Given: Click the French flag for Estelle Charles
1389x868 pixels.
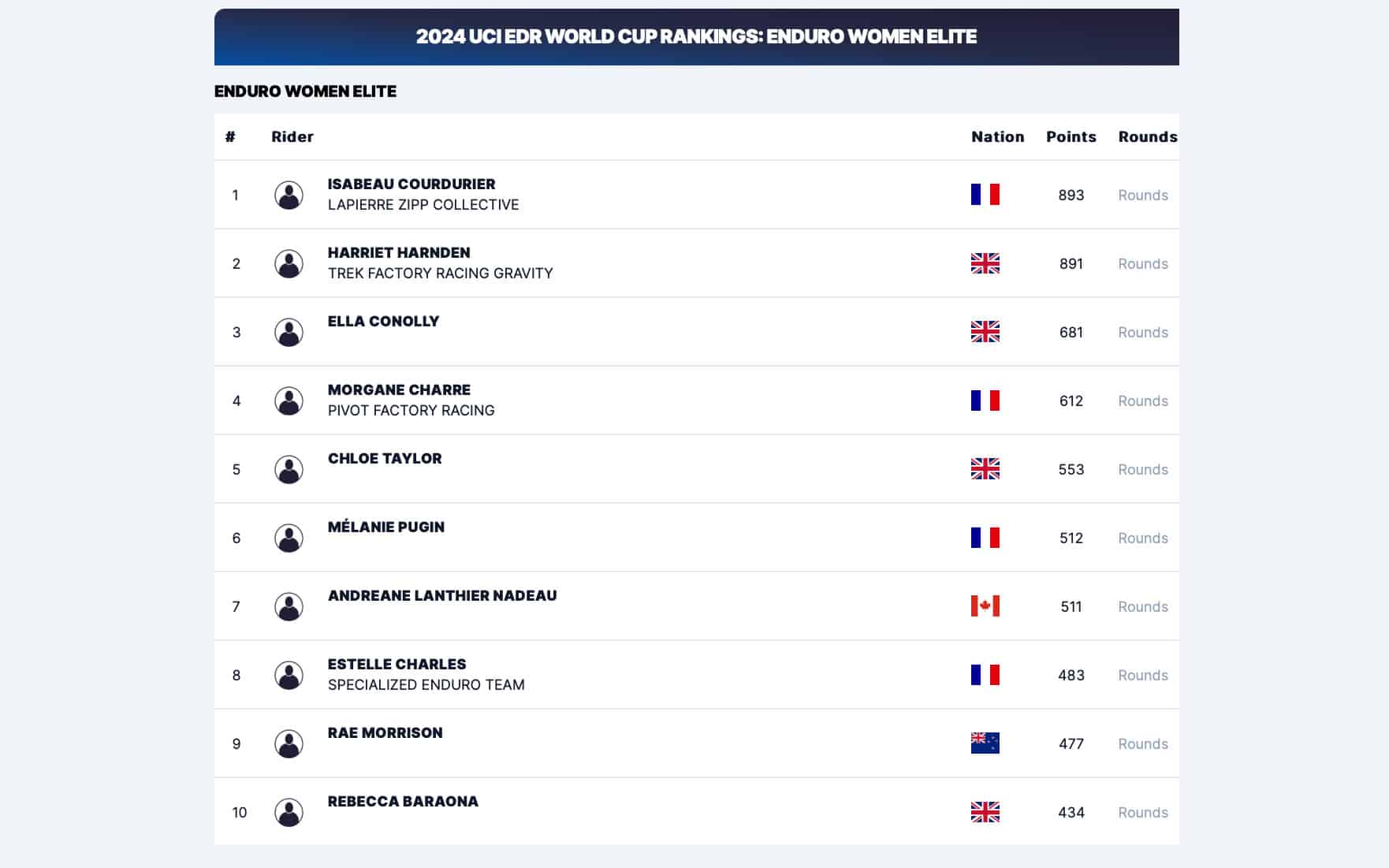Looking at the screenshot, I should point(985,675).
